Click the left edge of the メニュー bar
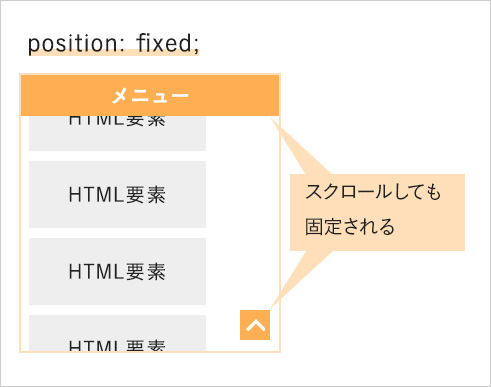The height and width of the screenshot is (387, 491). coord(25,95)
